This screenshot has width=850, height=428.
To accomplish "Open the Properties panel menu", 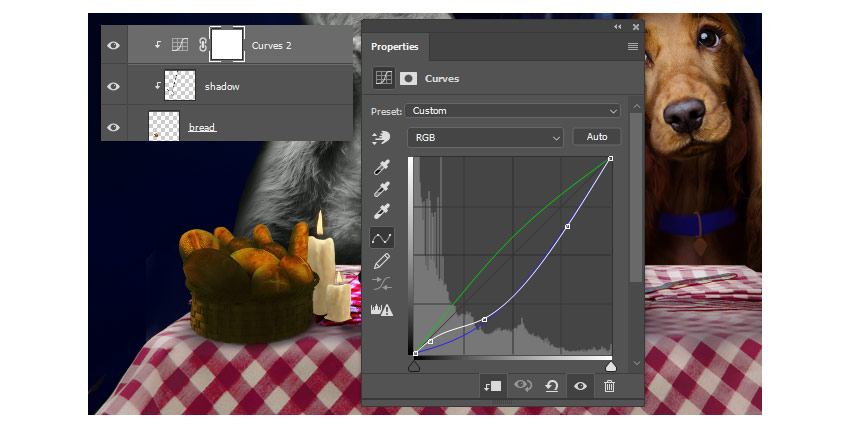I will click(x=633, y=47).
